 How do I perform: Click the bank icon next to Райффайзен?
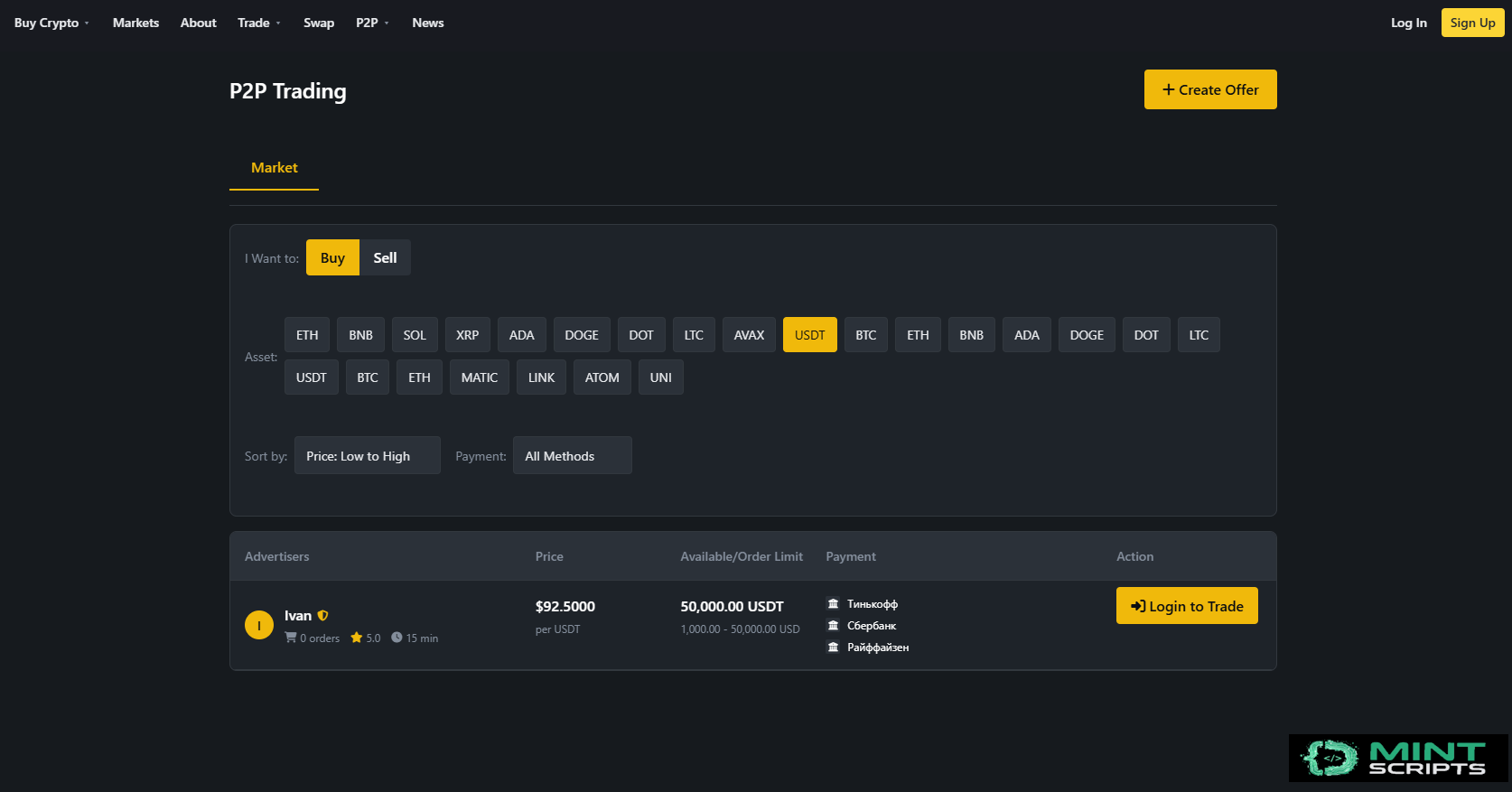[834, 648]
